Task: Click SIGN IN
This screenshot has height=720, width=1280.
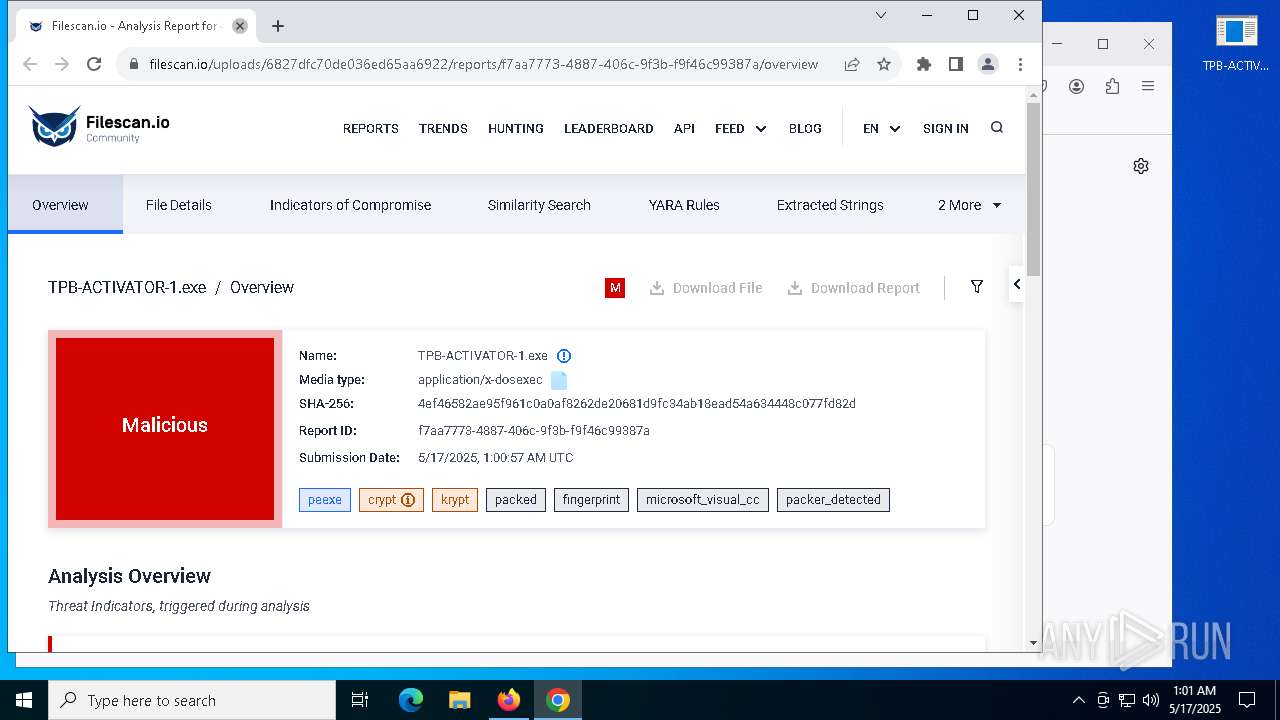Action: click(x=946, y=128)
